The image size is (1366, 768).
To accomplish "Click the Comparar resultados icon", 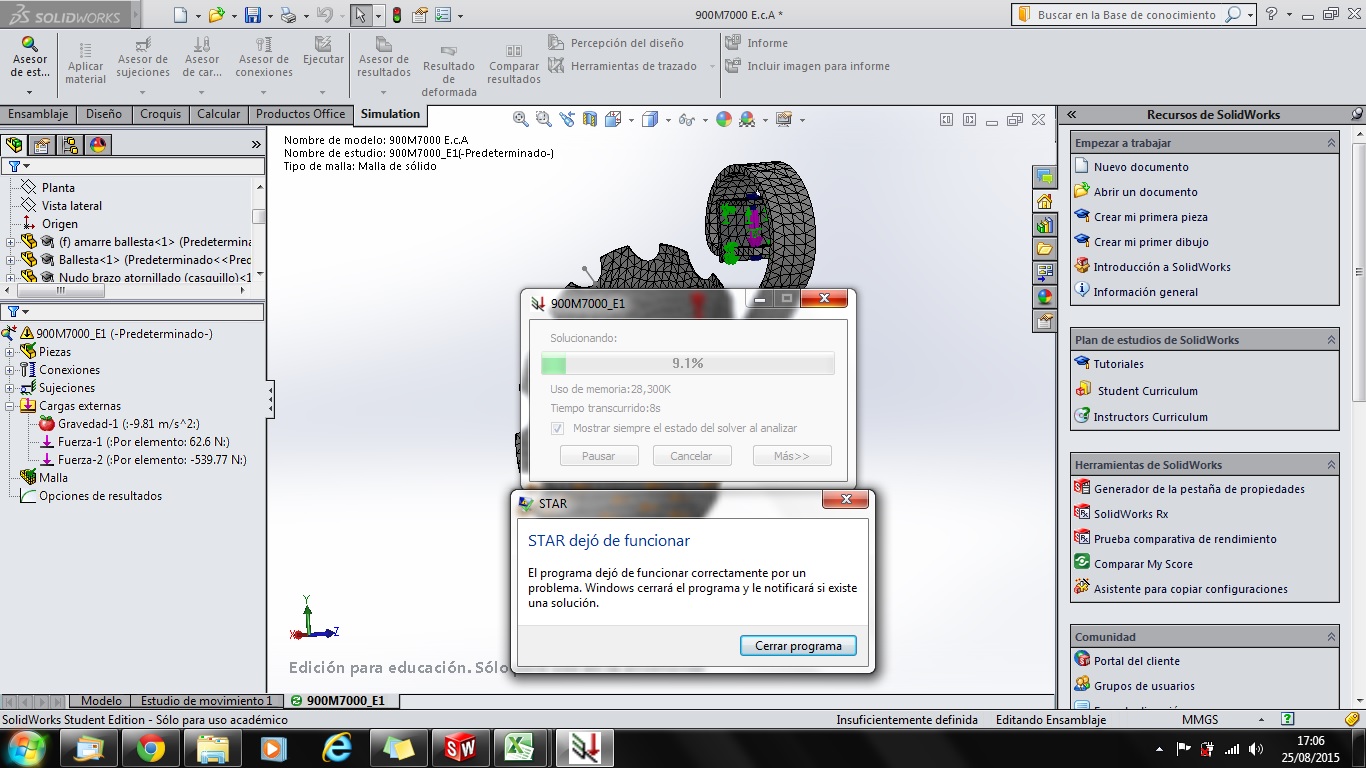I will click(x=514, y=50).
